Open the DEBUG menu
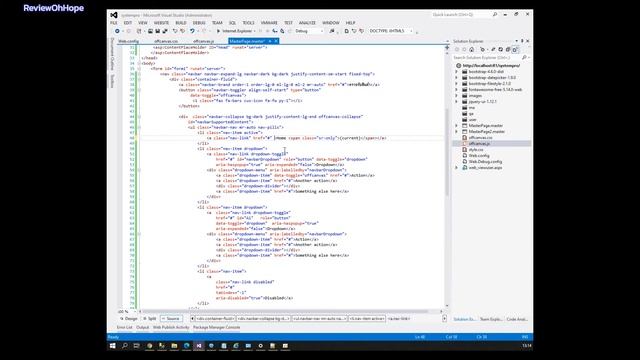Image resolution: width=640 pixels, height=360 pixels. tap(199, 23)
